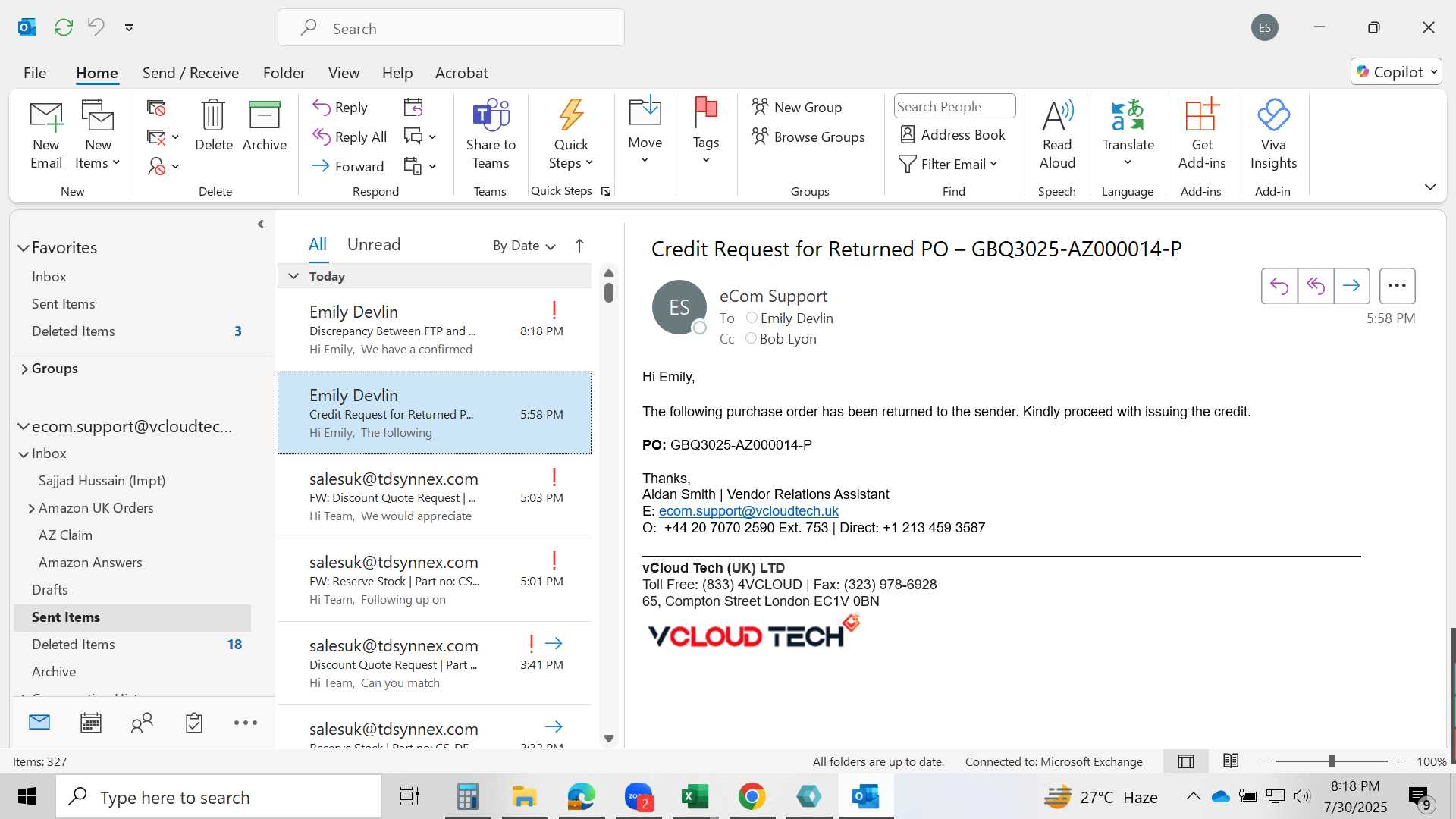Reverse sort order with up arrow

[579, 246]
